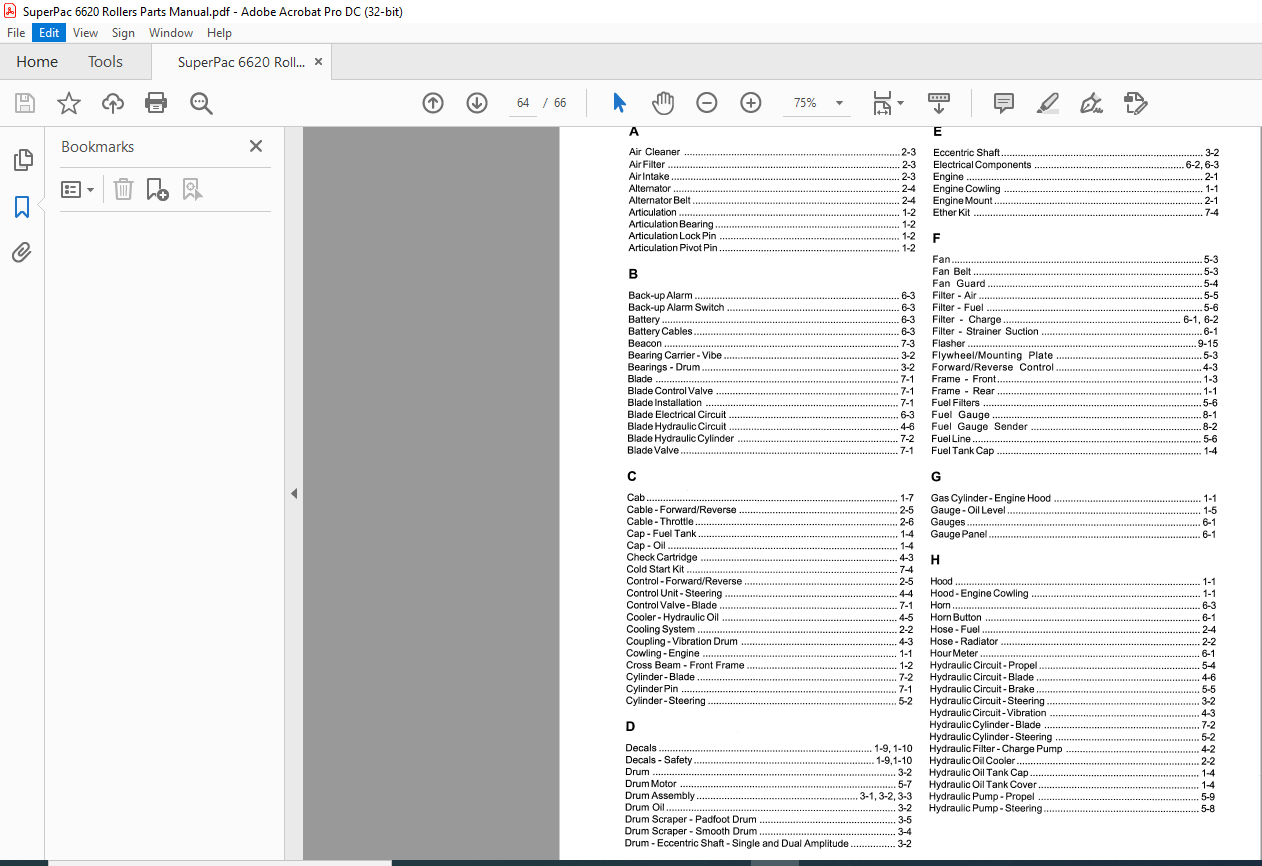
Task: Collapse the navigation pane arrow
Action: pyautogui.click(x=294, y=494)
